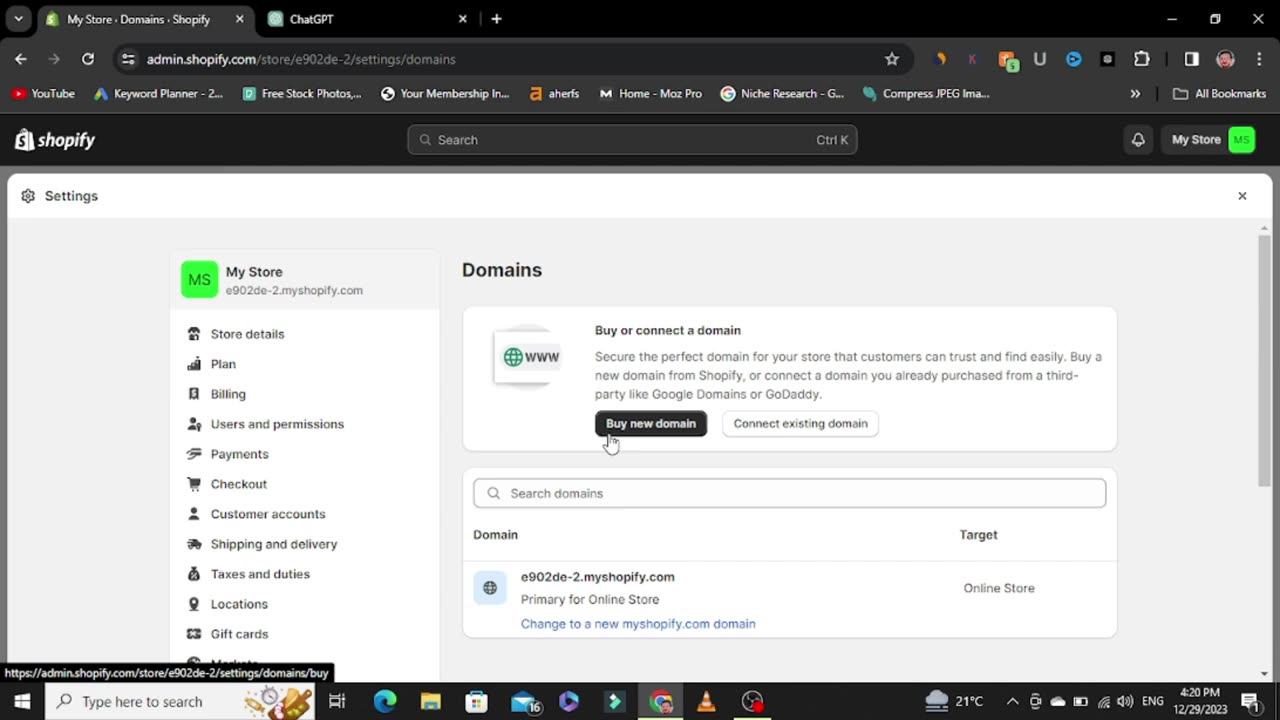Click Connect existing domain button
The width and height of the screenshot is (1280, 720).
click(800, 424)
